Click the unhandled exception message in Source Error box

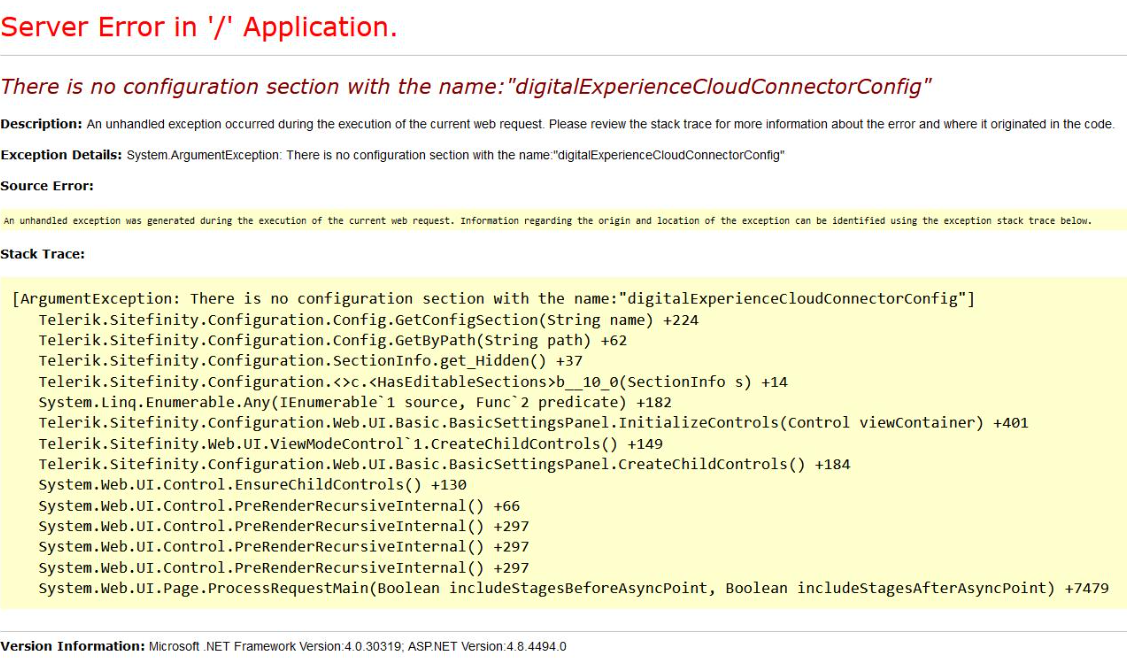tap(548, 221)
